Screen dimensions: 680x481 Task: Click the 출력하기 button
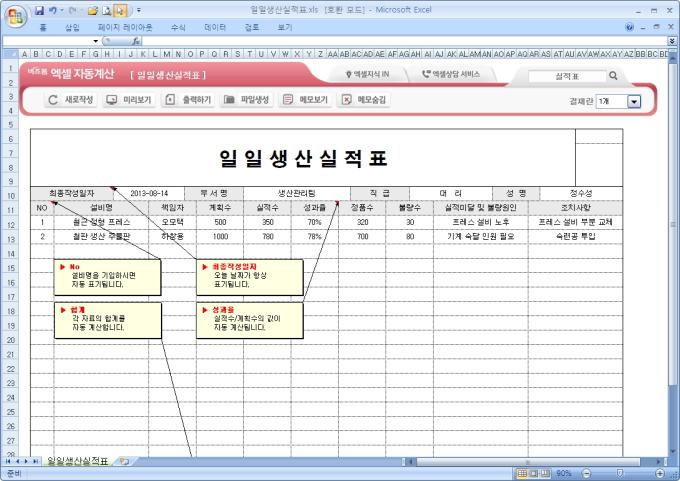tap(188, 100)
